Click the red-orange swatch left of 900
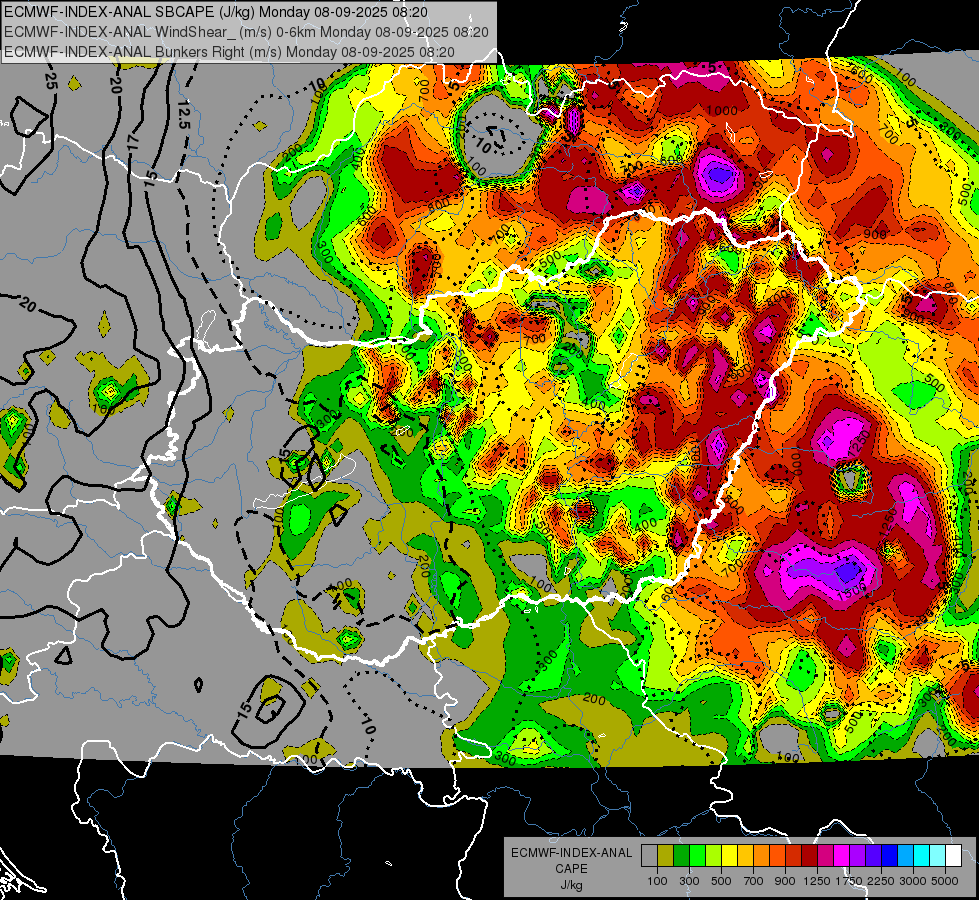The image size is (979, 900). tap(777, 855)
